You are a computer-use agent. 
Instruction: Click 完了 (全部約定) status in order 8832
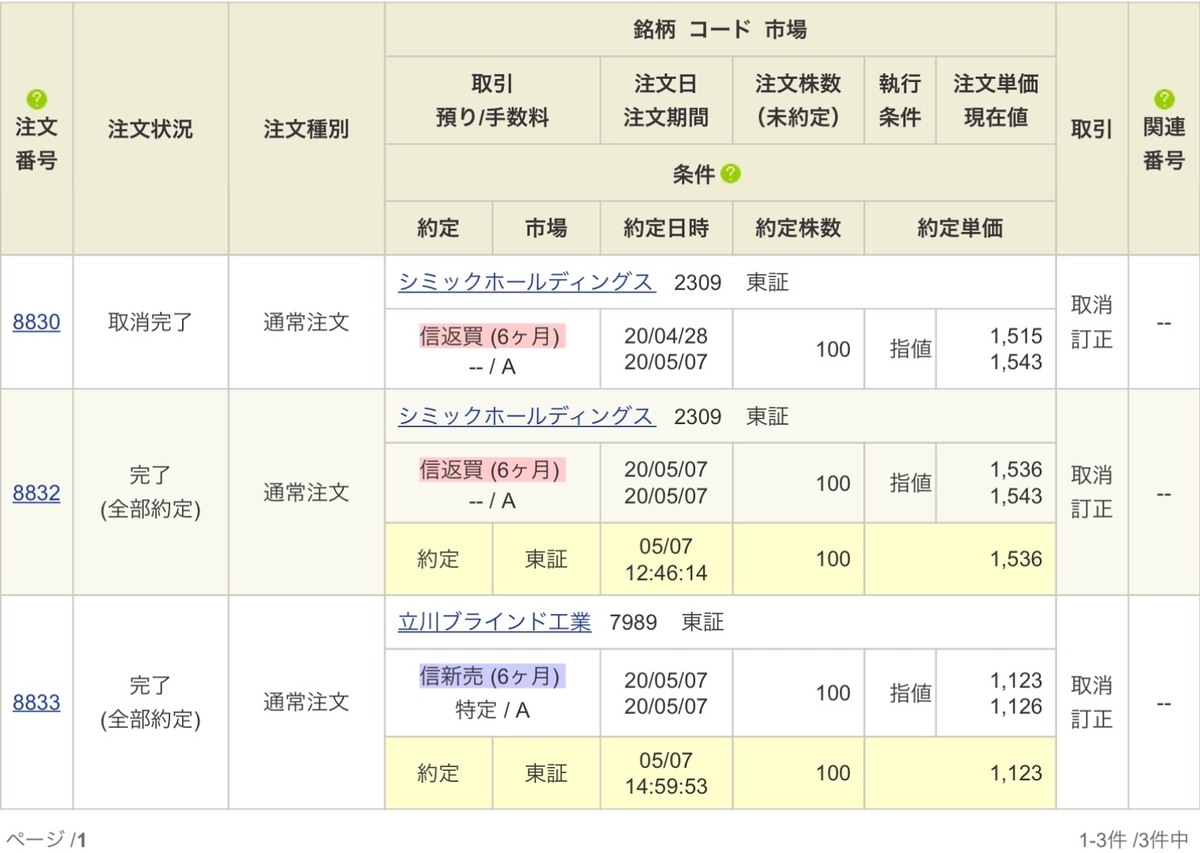151,492
